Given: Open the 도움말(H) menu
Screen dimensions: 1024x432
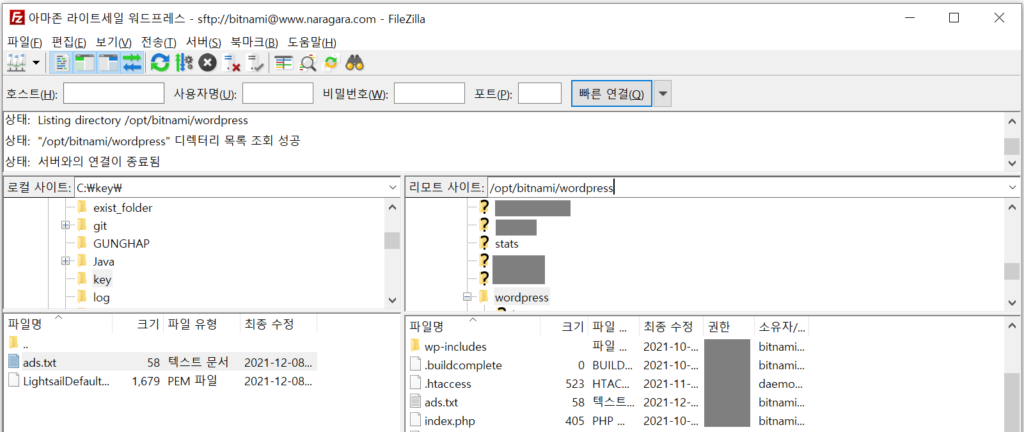Looking at the screenshot, I should pos(312,42).
